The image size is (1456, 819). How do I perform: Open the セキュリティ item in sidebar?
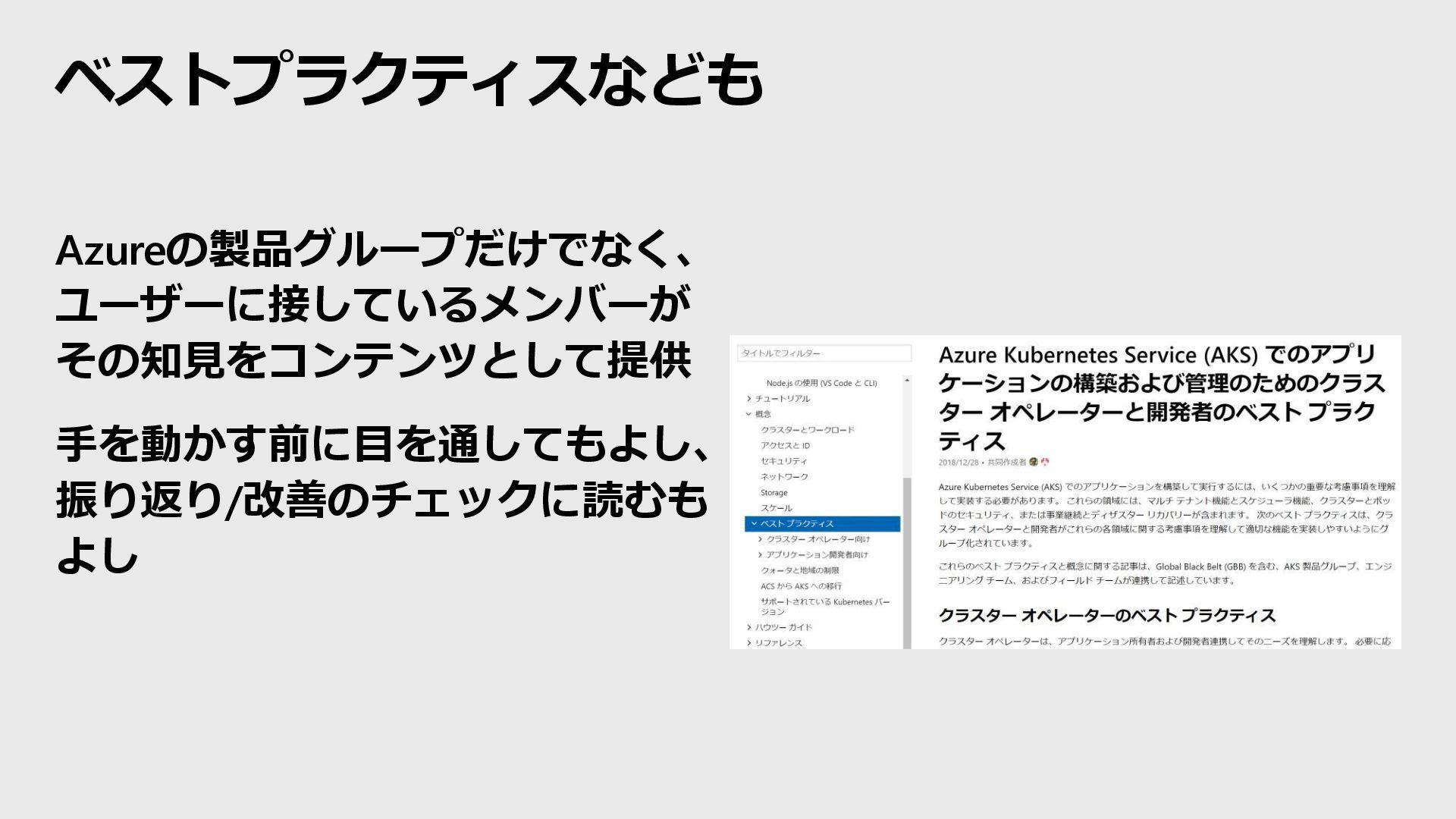pos(784,461)
